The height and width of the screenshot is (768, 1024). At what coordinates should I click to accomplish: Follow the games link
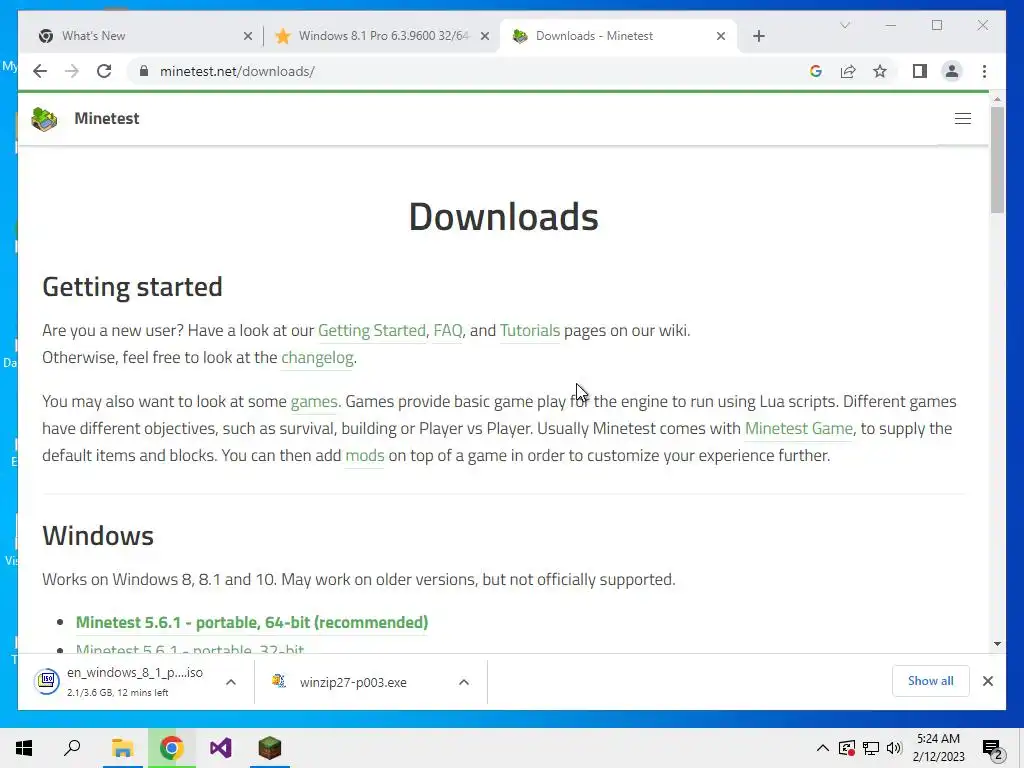point(313,401)
